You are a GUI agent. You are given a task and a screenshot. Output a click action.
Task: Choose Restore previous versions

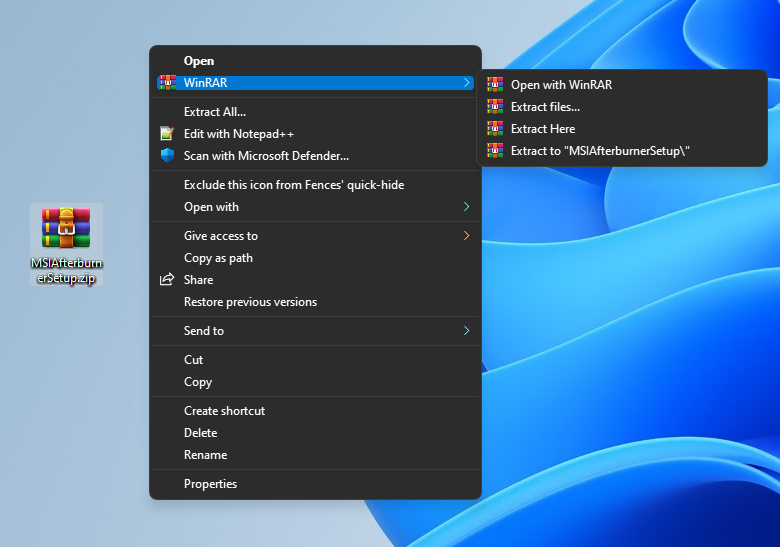(x=315, y=301)
